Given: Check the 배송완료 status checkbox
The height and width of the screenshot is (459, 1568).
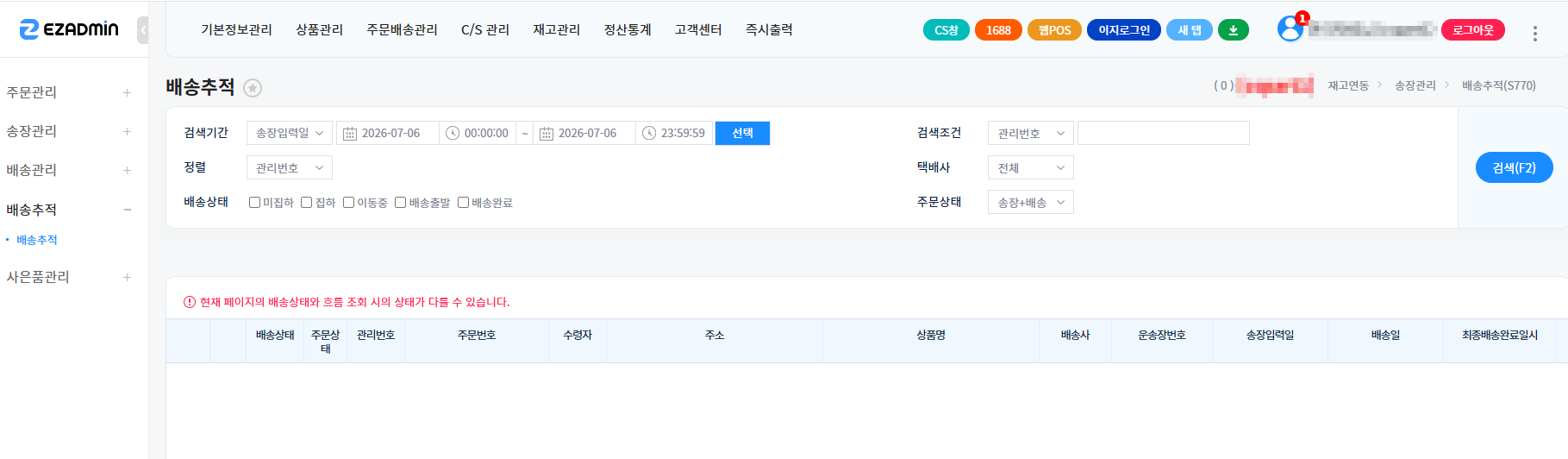Looking at the screenshot, I should (463, 203).
